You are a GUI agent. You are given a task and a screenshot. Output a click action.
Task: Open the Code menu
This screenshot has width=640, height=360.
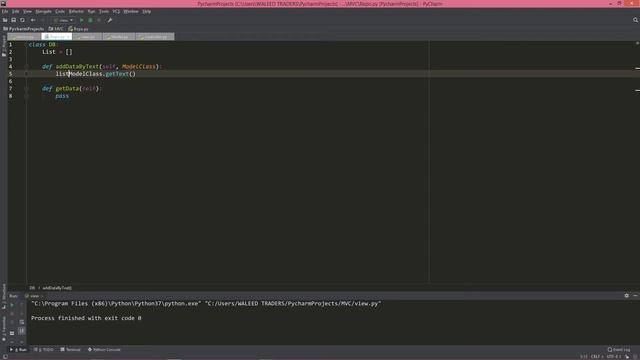pyautogui.click(x=60, y=11)
